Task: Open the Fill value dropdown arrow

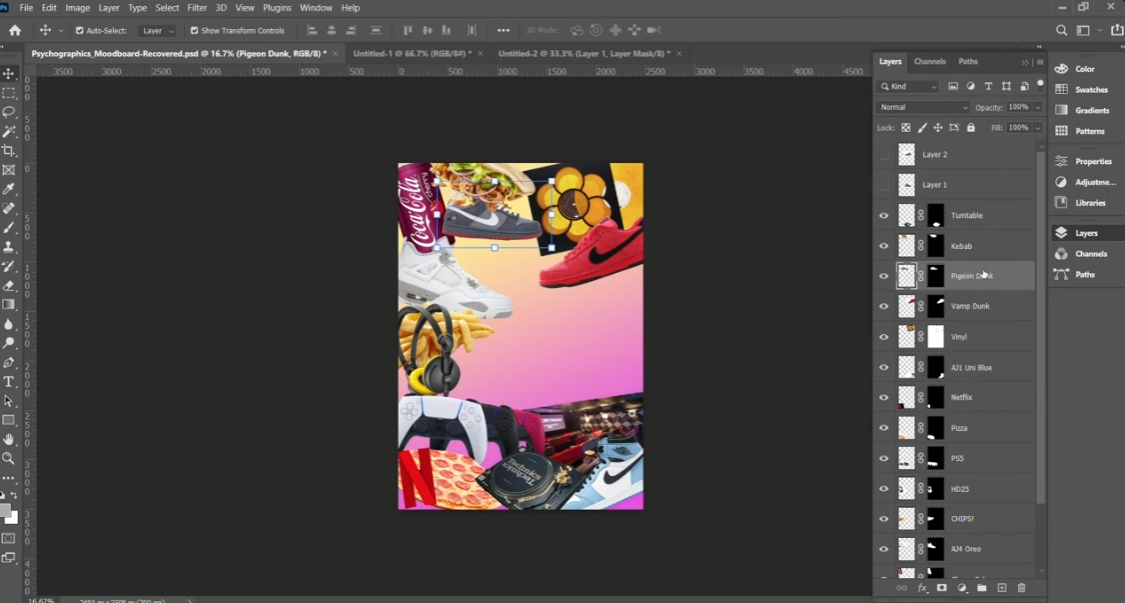Action: click(x=1037, y=128)
